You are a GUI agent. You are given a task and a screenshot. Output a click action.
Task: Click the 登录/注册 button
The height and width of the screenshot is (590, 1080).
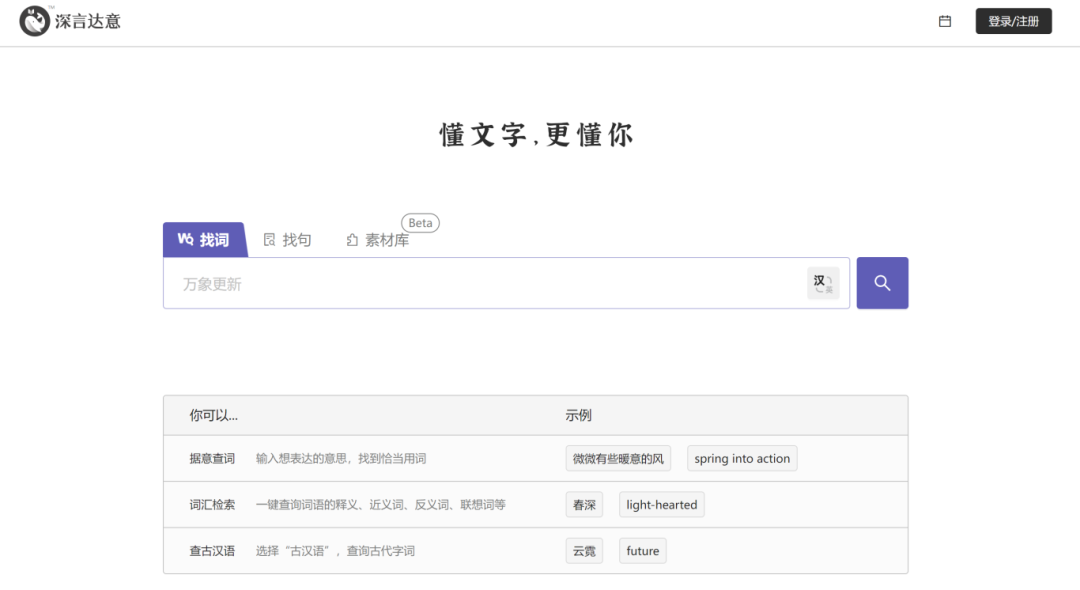click(x=1013, y=21)
